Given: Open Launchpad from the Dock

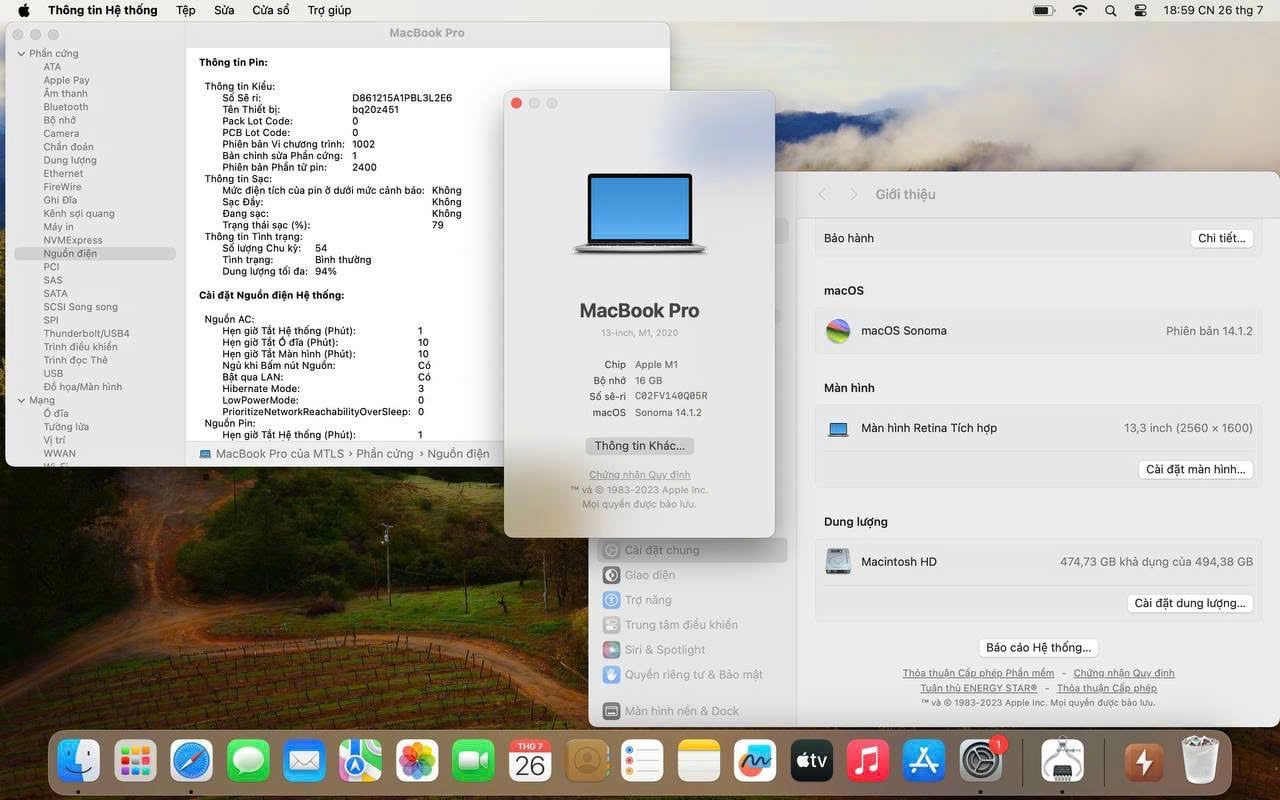Looking at the screenshot, I should 135,761.
